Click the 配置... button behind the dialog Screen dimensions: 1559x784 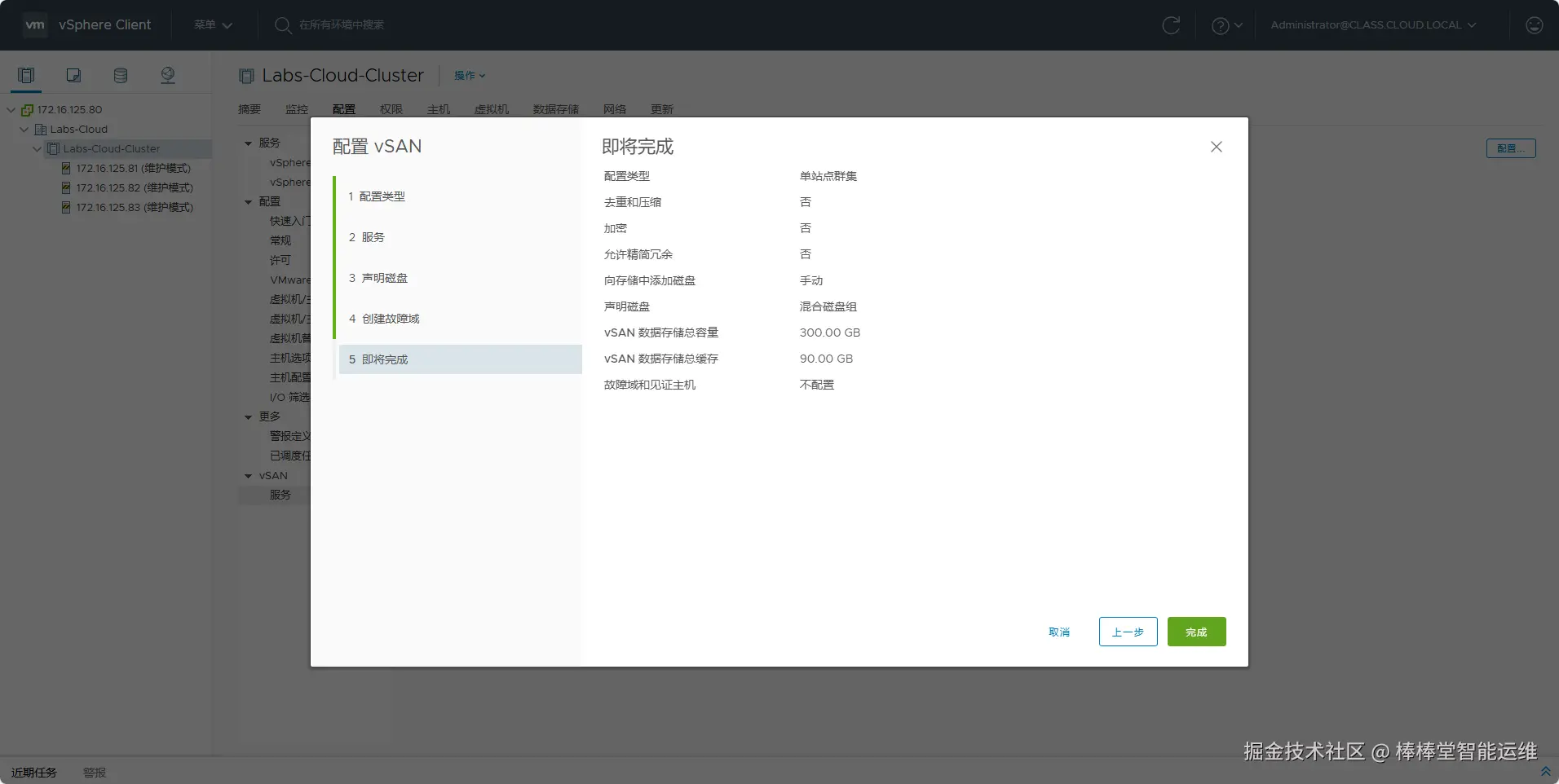[x=1511, y=148]
